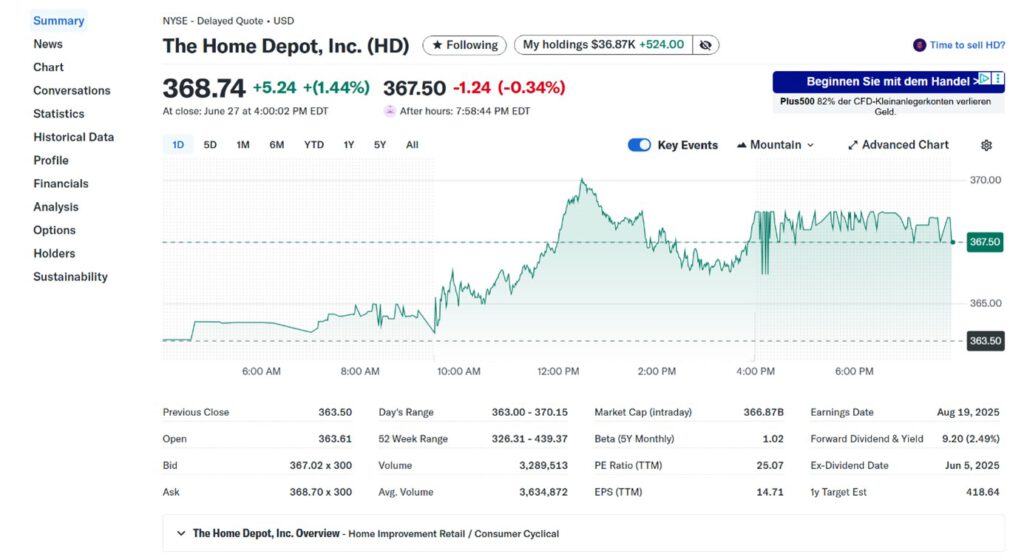Click Forward Dividend & Yield 9.20 (2.49%)
Image resolution: width=1024 pixels, height=560 pixels.
(970, 439)
